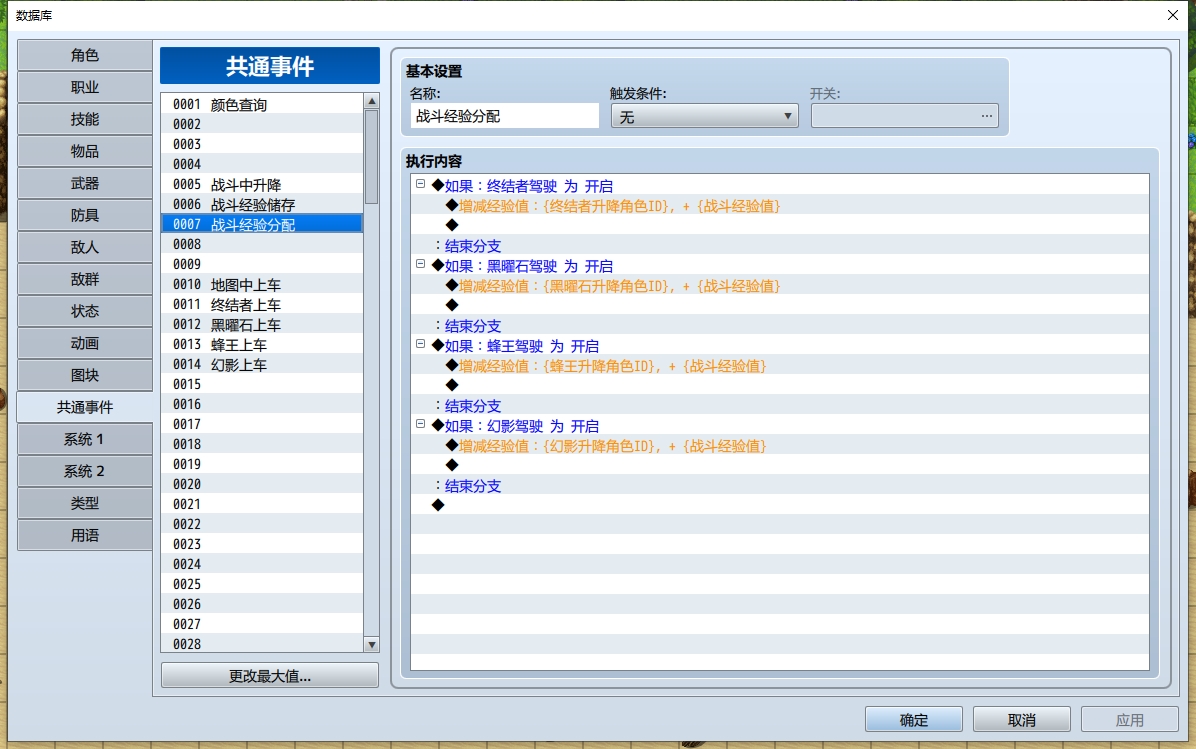Click the event list scroll down arrow
The image size is (1196, 749).
[371, 645]
